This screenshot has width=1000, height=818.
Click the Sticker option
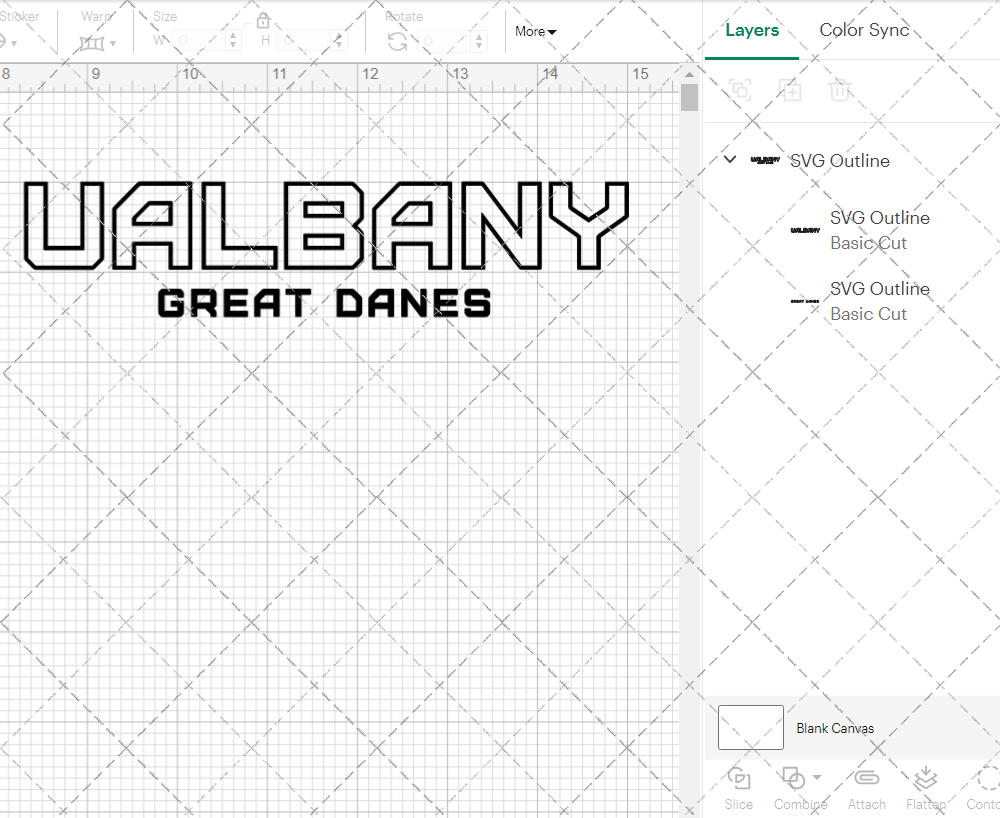[20, 16]
